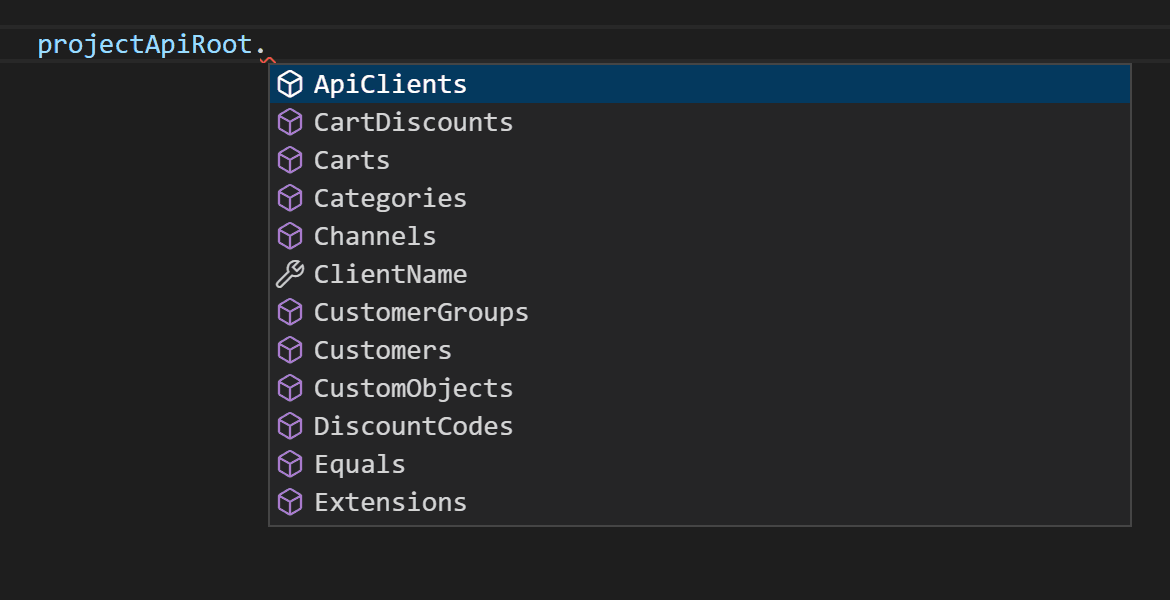Select the CustomerGroups suggestion entry
1170x600 pixels.
[421, 312]
